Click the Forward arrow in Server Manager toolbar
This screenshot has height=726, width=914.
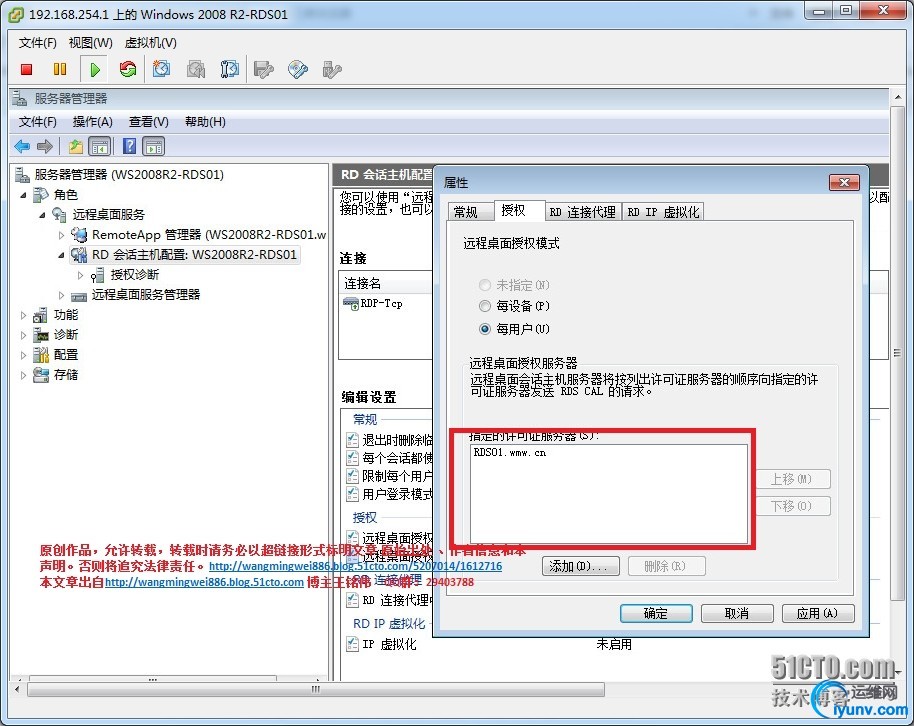pyautogui.click(x=45, y=146)
